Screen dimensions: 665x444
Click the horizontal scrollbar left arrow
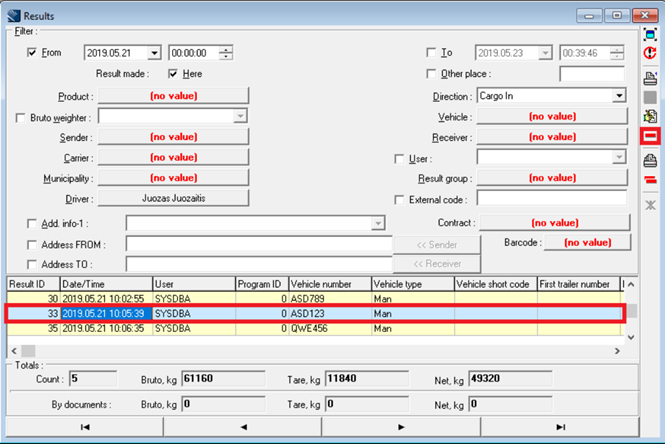point(14,351)
